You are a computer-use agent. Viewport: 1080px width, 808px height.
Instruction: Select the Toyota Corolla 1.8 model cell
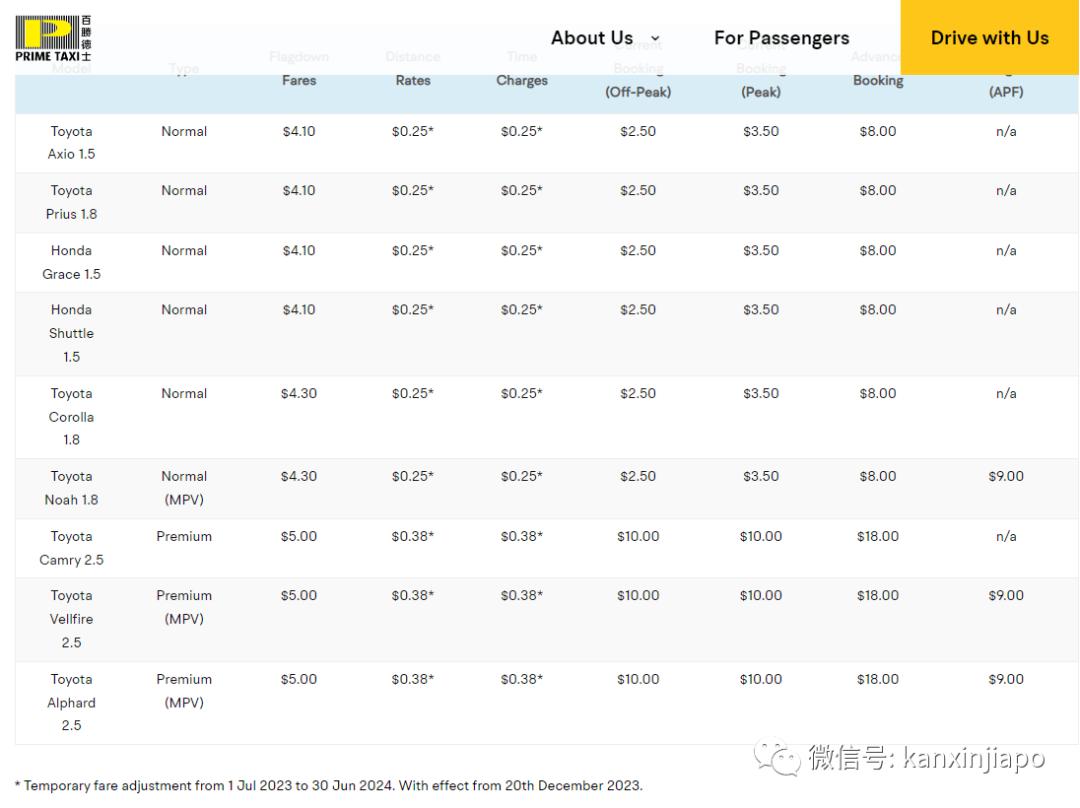tap(71, 416)
